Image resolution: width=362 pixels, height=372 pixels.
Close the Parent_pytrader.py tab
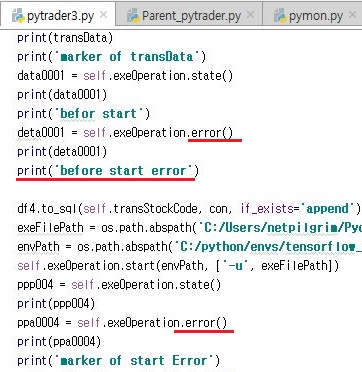(x=251, y=15)
